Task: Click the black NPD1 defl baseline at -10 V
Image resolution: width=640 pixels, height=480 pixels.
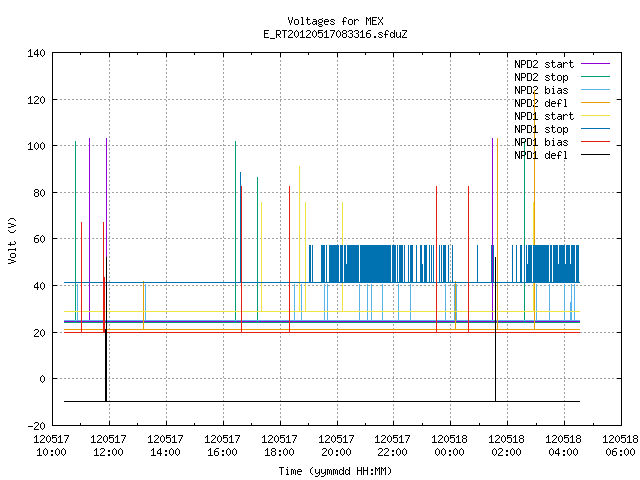Action: pyautogui.click(x=322, y=402)
